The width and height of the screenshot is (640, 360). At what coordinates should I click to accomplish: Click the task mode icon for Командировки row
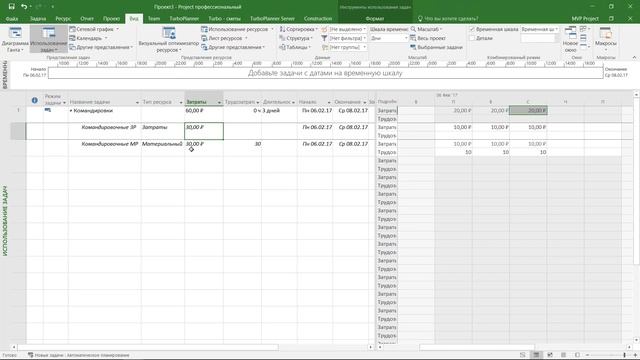coord(48,110)
